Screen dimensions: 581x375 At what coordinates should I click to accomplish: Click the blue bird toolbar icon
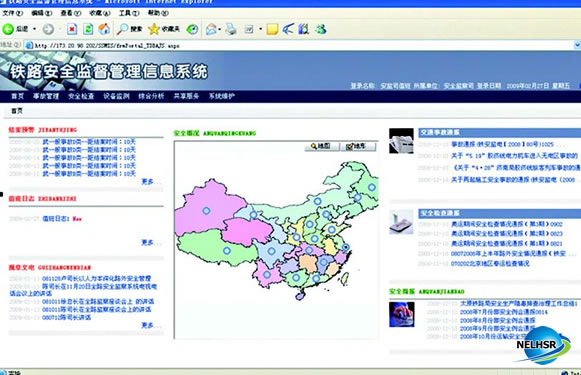tap(288, 29)
